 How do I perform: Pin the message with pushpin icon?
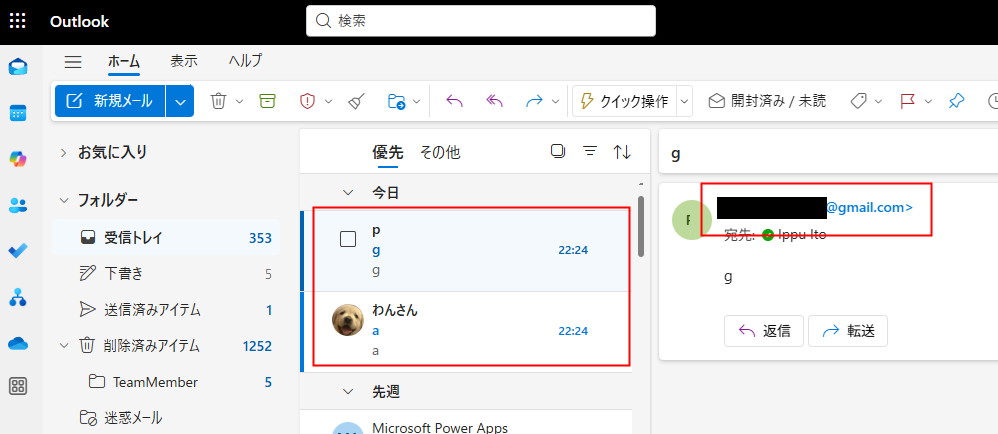tap(956, 101)
